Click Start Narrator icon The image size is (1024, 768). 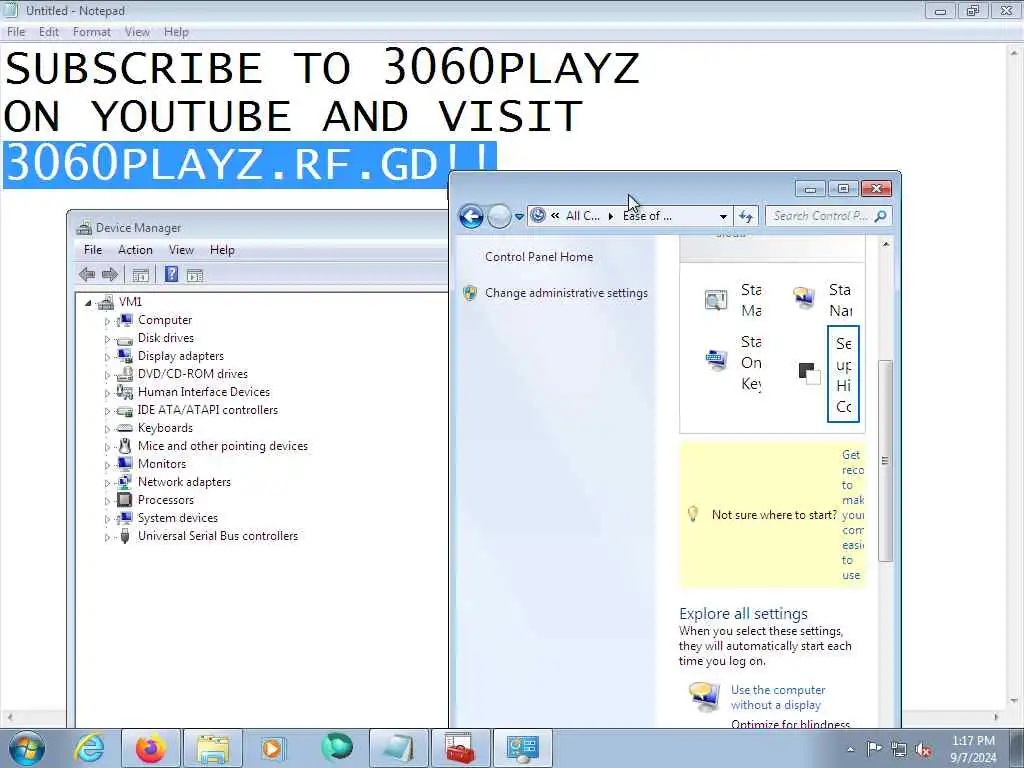[804, 298]
